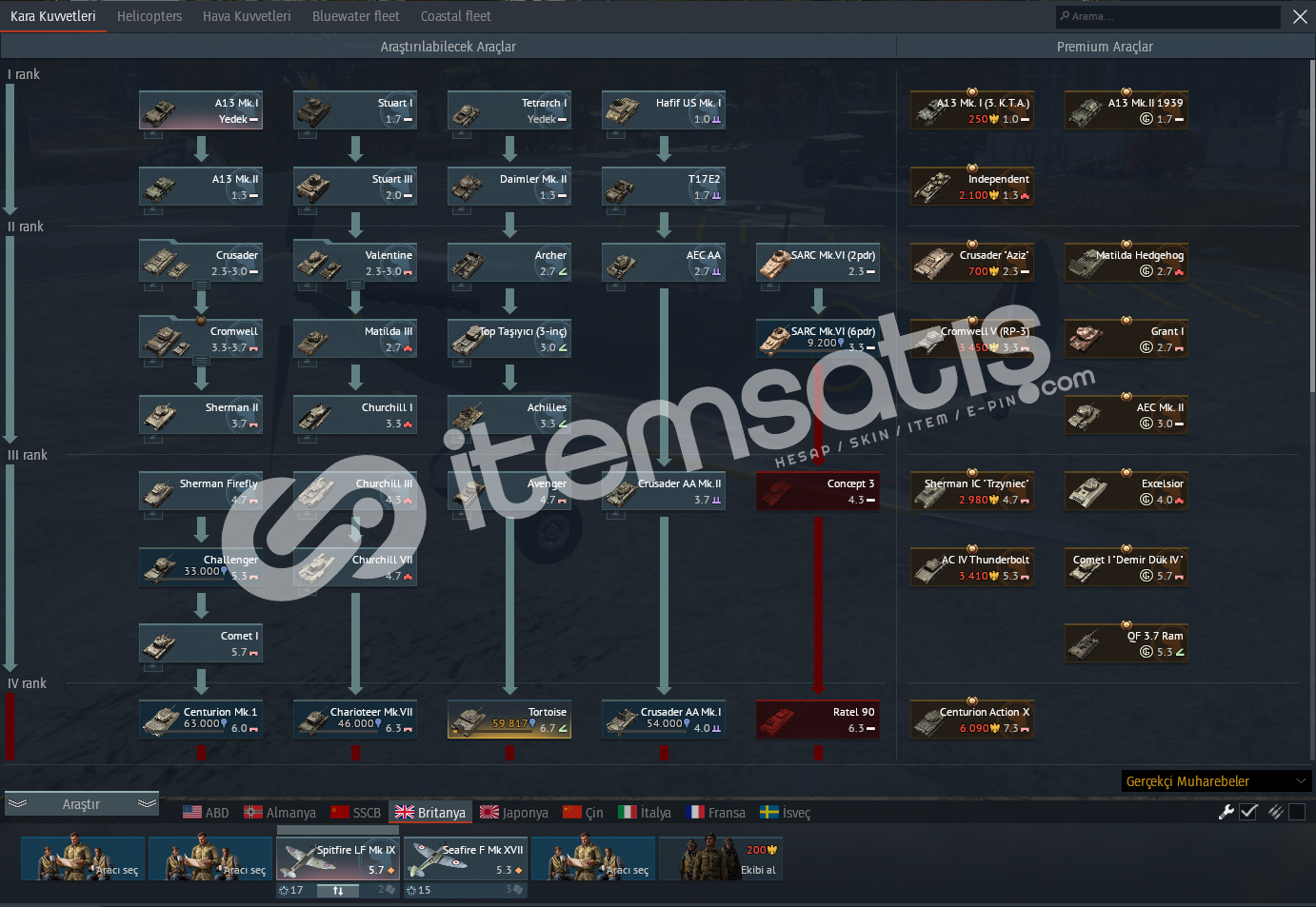
Task: Select Hafif US Mk. I vehicle
Action: point(664,110)
